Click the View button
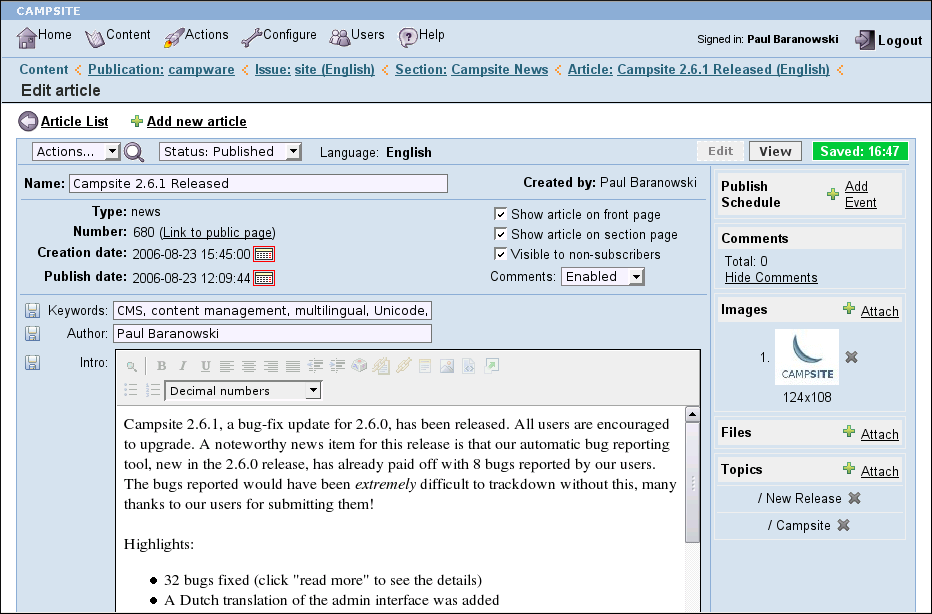The image size is (932, 614). tap(775, 151)
